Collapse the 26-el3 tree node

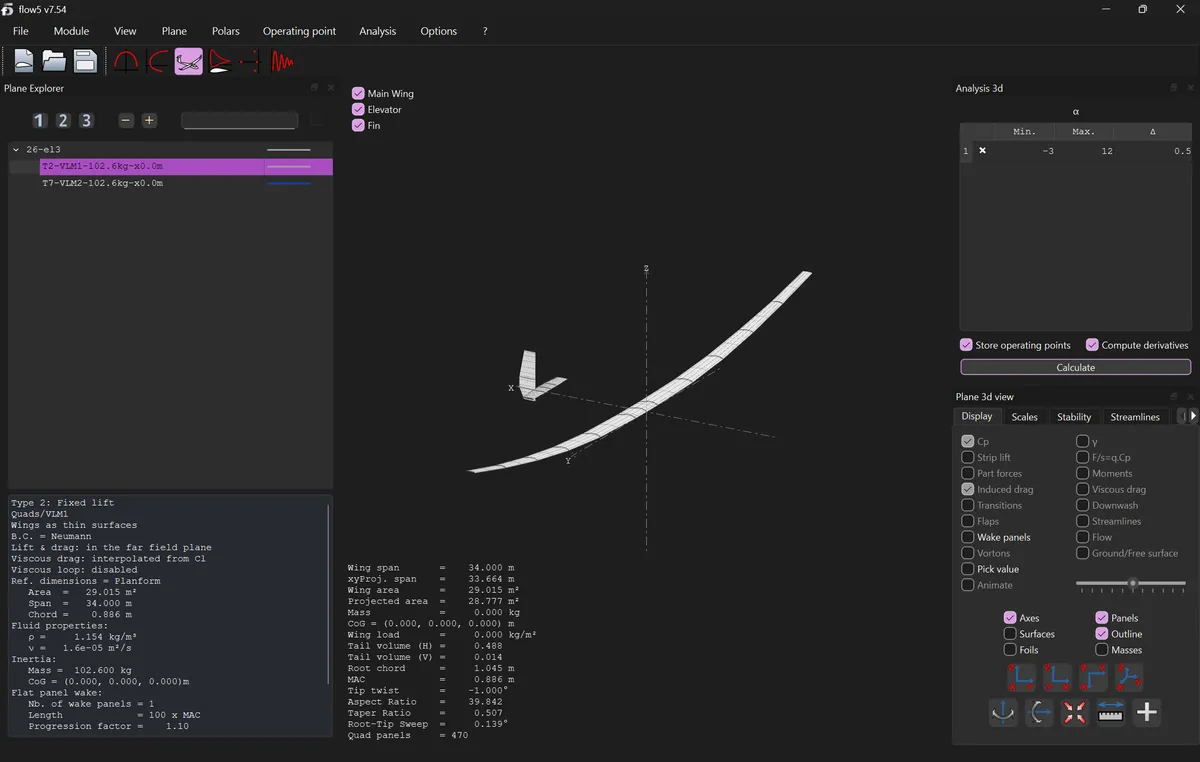pyautogui.click(x=16, y=149)
